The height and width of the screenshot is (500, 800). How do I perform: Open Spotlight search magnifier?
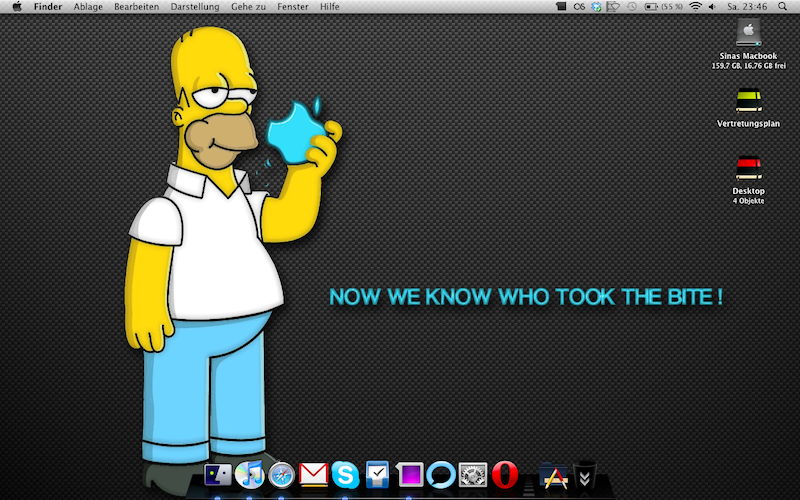tap(782, 7)
